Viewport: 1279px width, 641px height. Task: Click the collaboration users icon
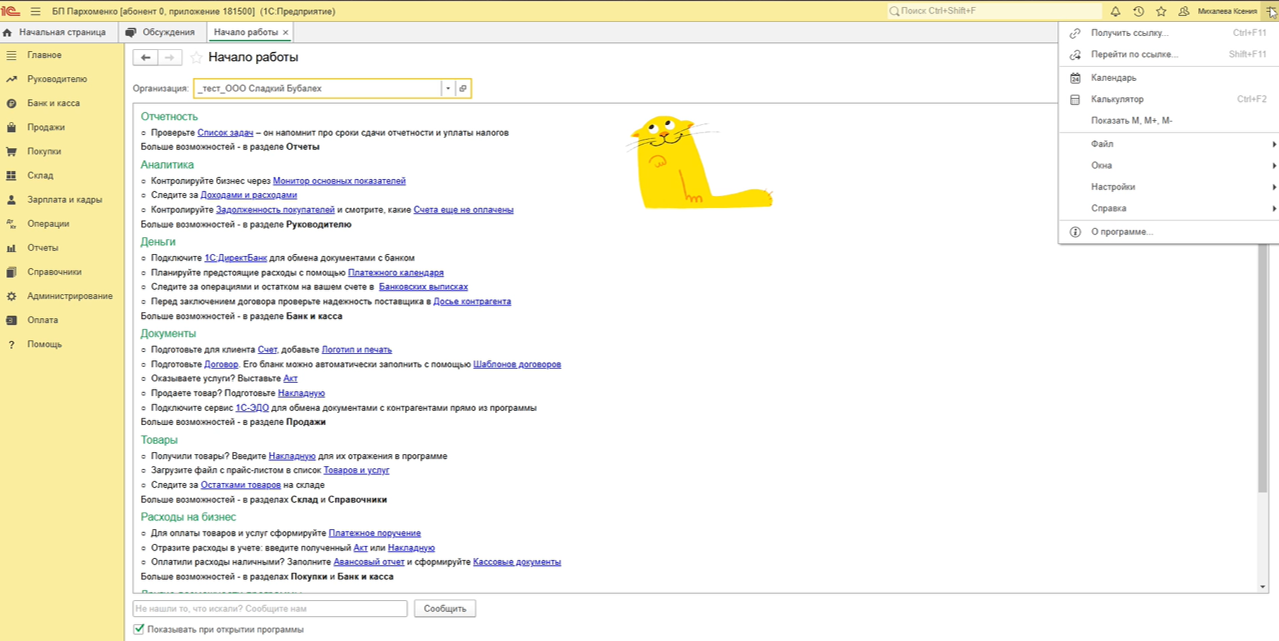[x=1184, y=11]
